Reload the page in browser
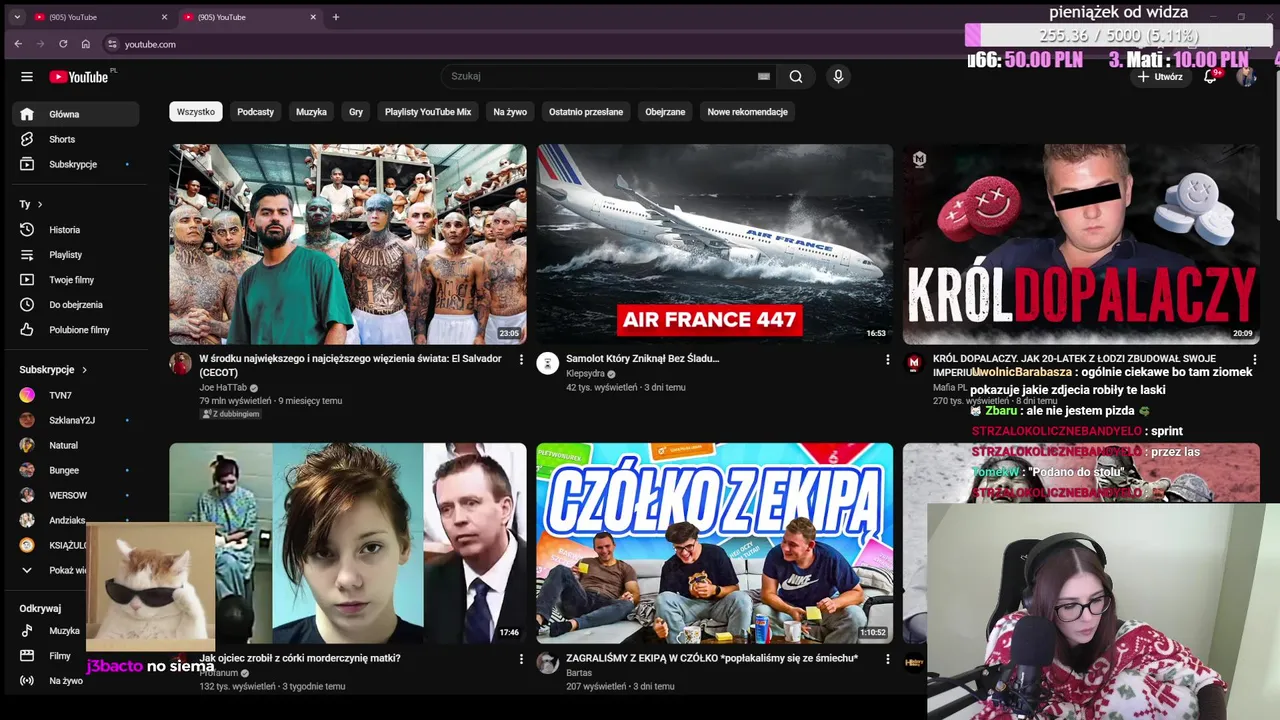The image size is (1280, 720). click(63, 44)
